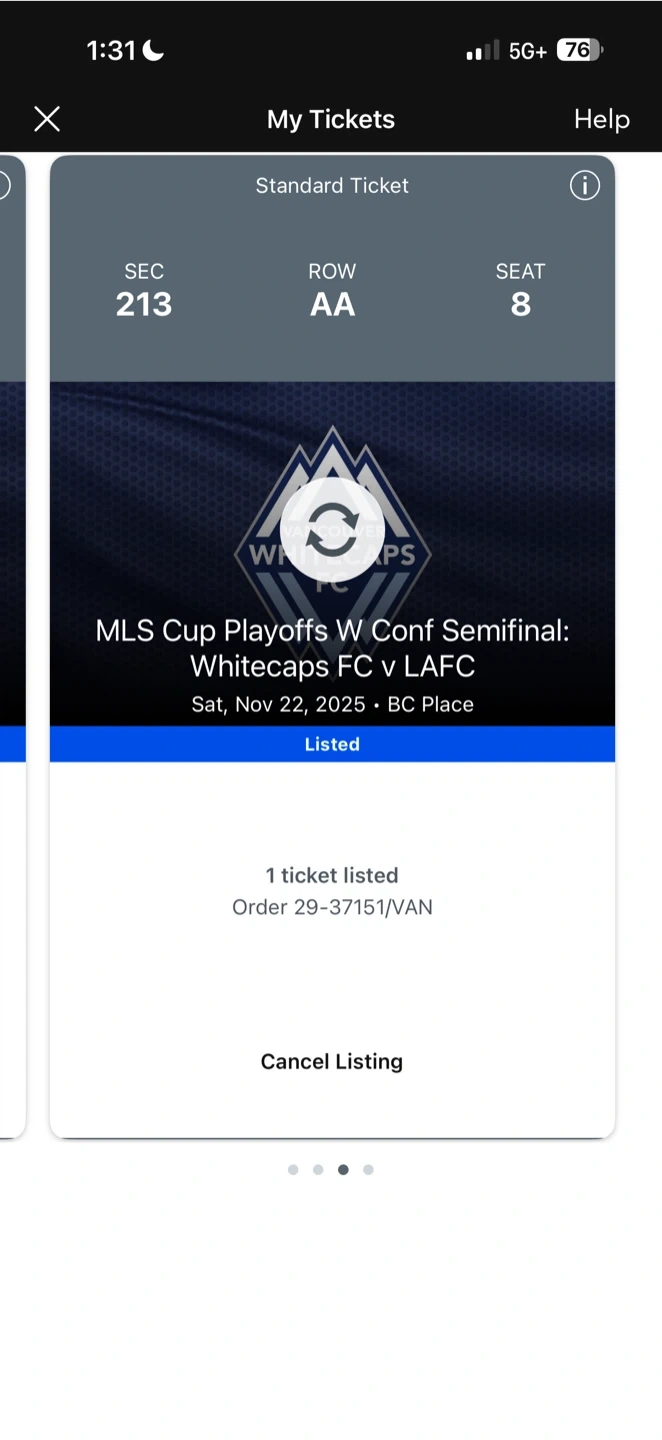Tap the cellular signal bars icon

483,51
